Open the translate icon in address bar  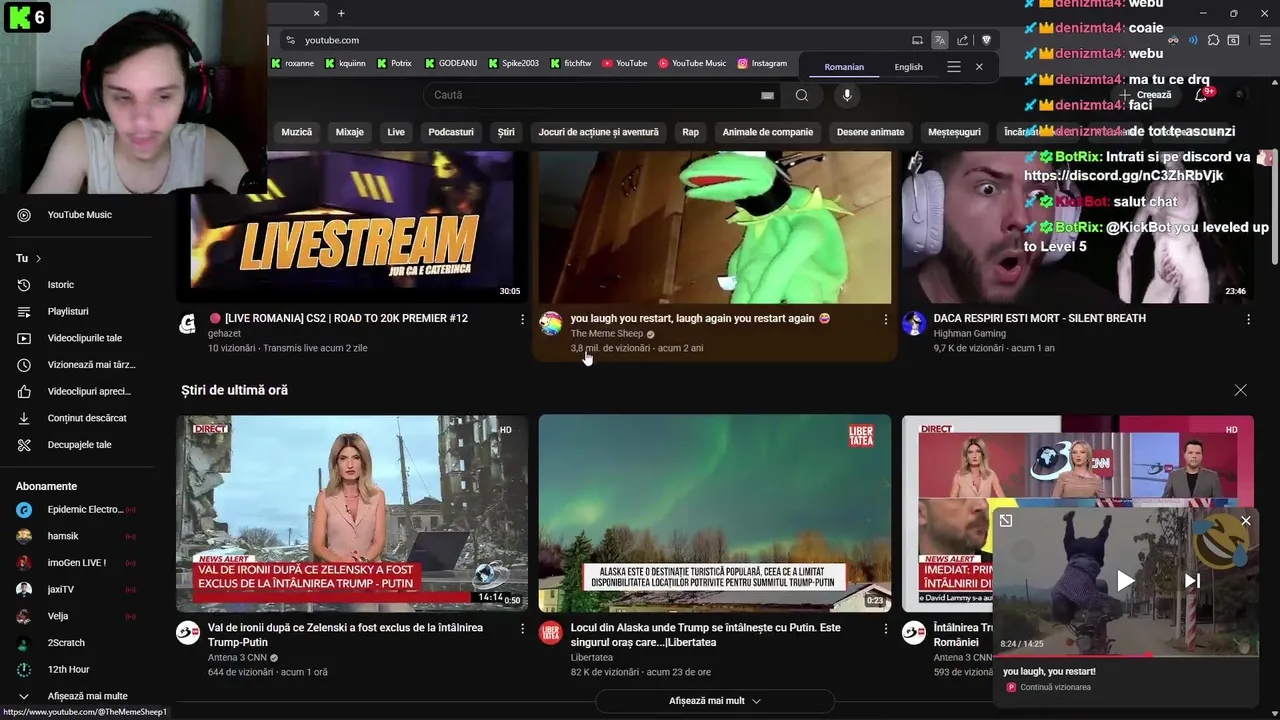[940, 40]
